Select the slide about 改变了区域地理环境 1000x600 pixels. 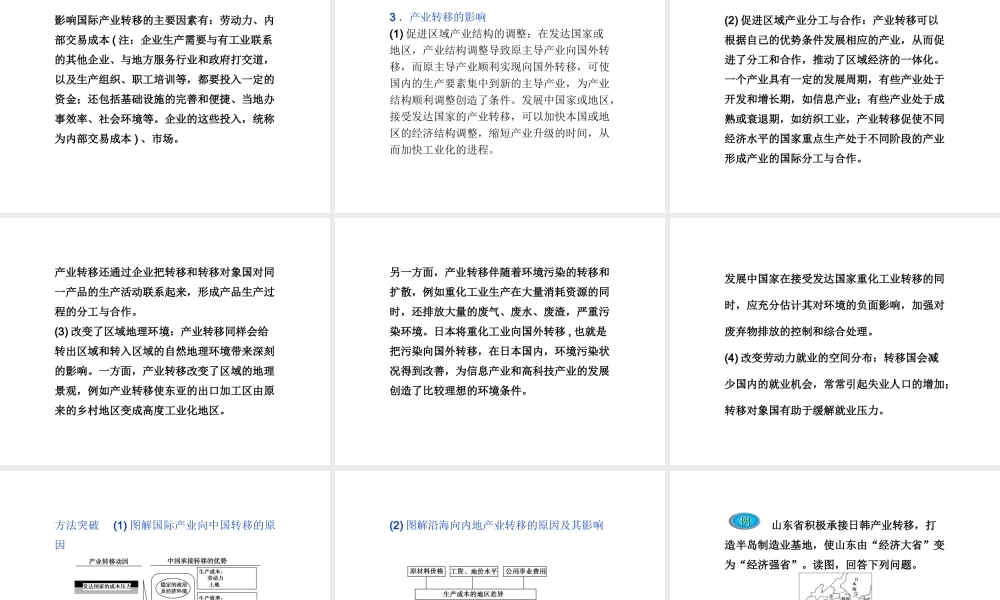[165, 340]
